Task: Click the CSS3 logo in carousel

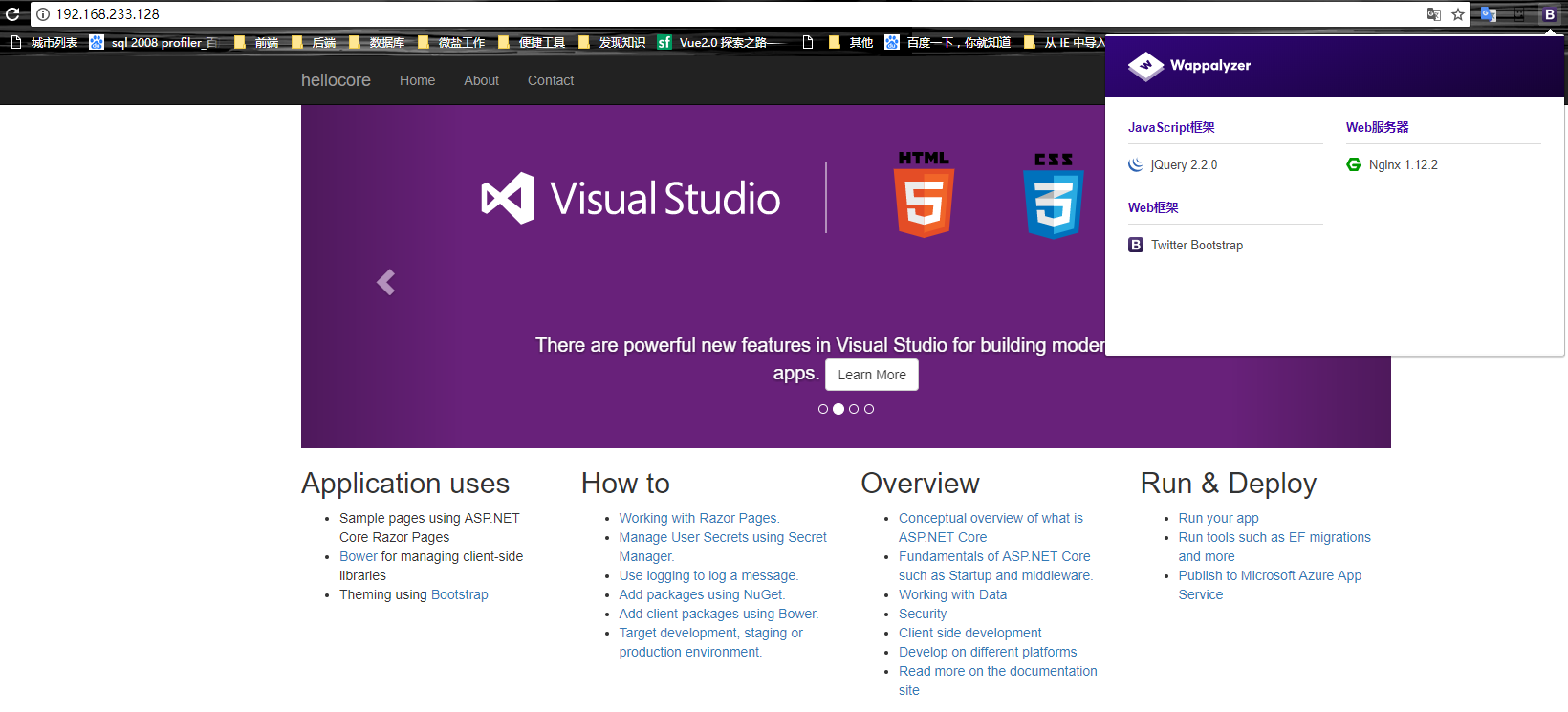Action: pyautogui.click(x=1054, y=196)
